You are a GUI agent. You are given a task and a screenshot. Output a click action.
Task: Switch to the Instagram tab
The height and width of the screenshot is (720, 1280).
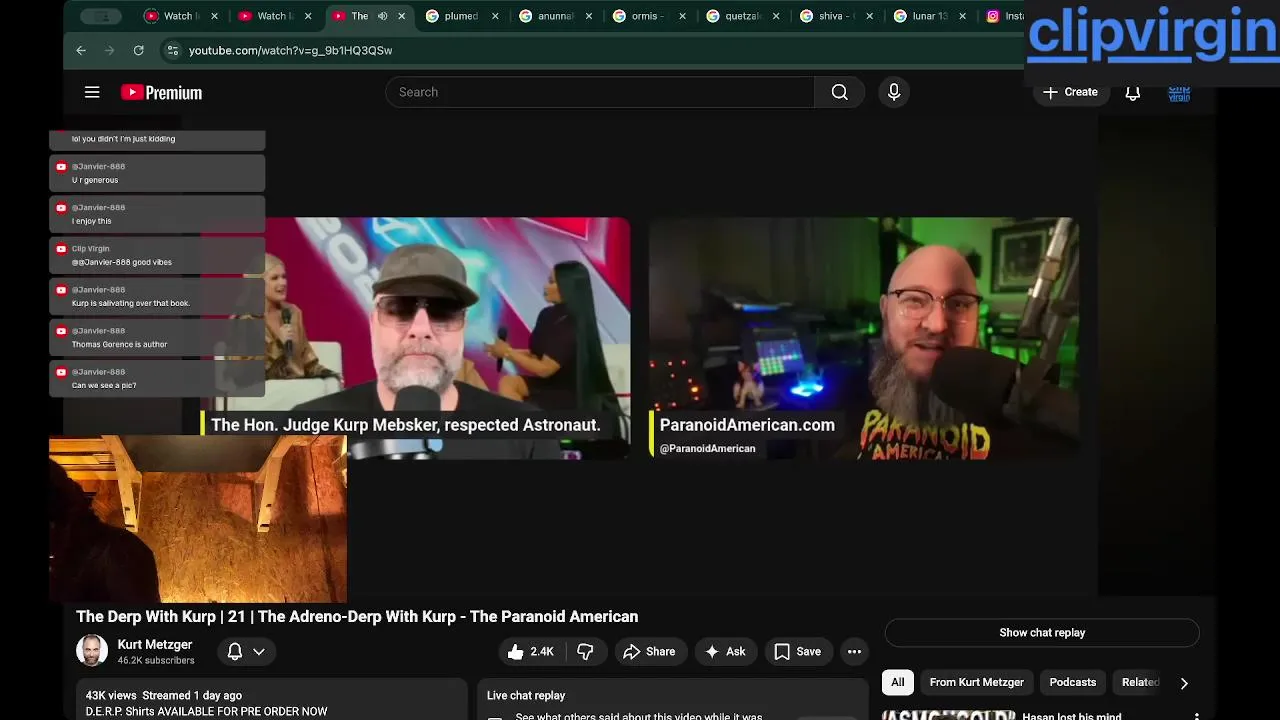pyautogui.click(x=1005, y=16)
